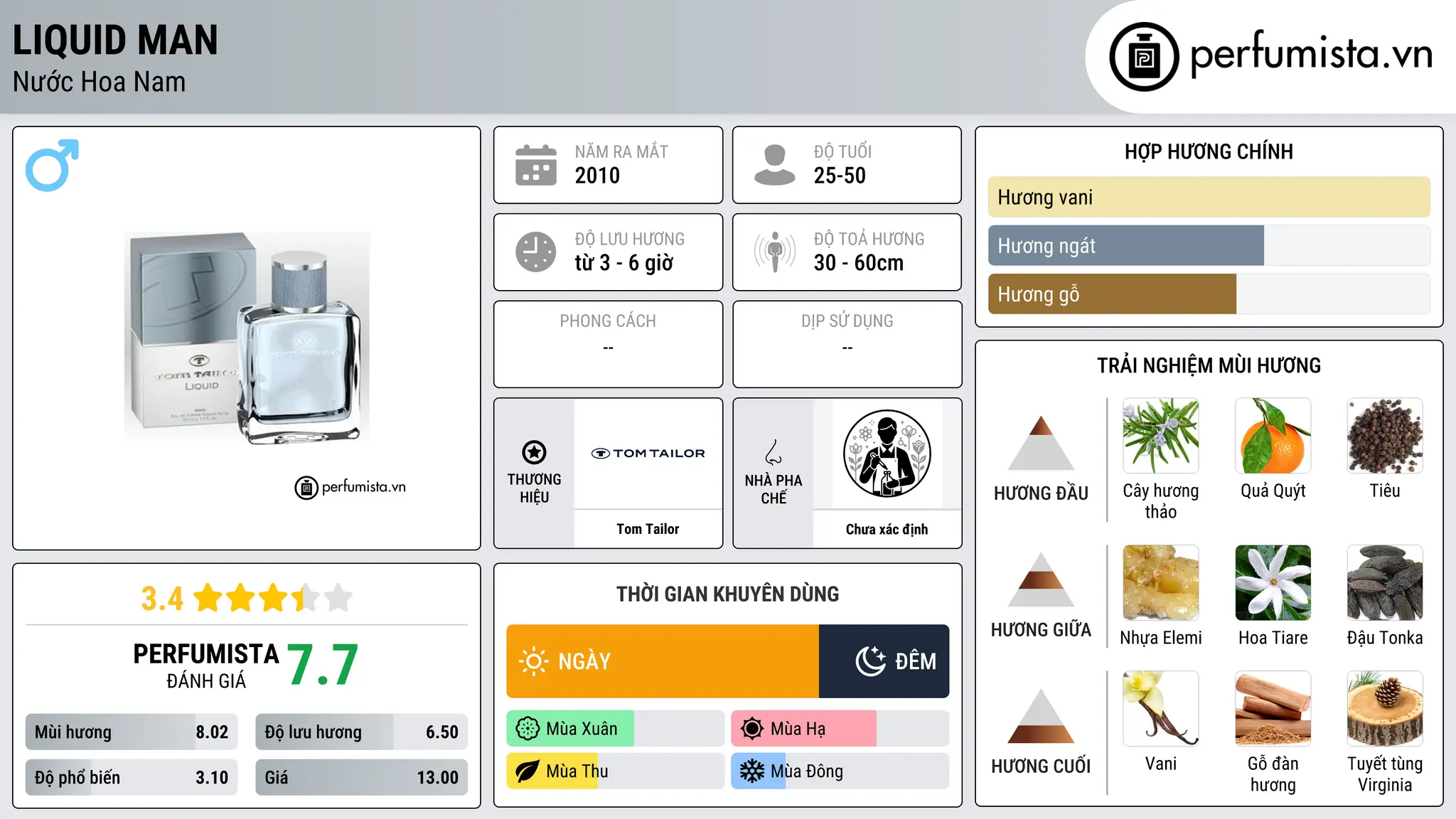Click the moon icon in Đêm bar
The height and width of the screenshot is (819, 1456).
click(x=870, y=661)
